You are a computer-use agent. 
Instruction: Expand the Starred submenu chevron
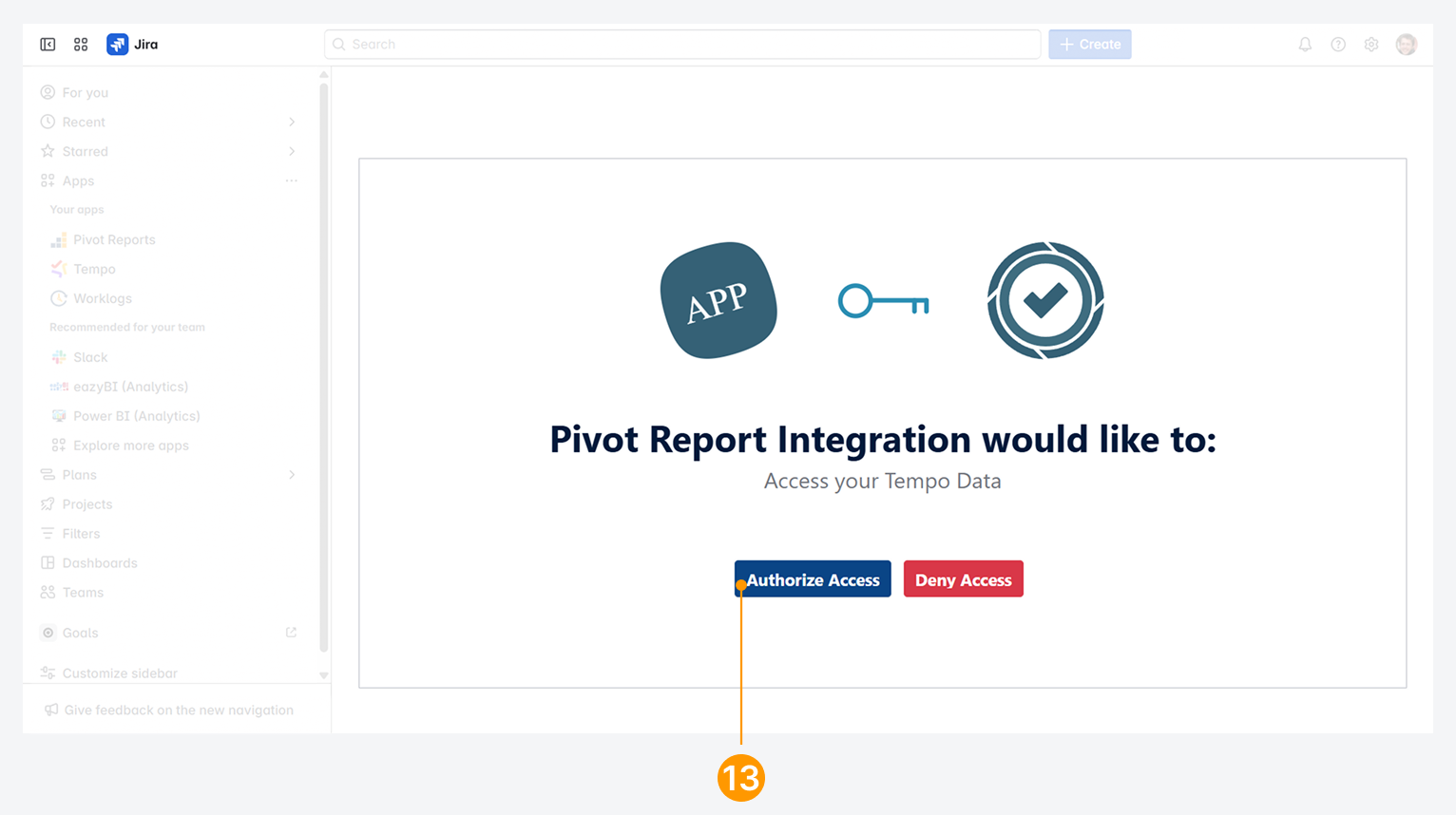coord(292,151)
